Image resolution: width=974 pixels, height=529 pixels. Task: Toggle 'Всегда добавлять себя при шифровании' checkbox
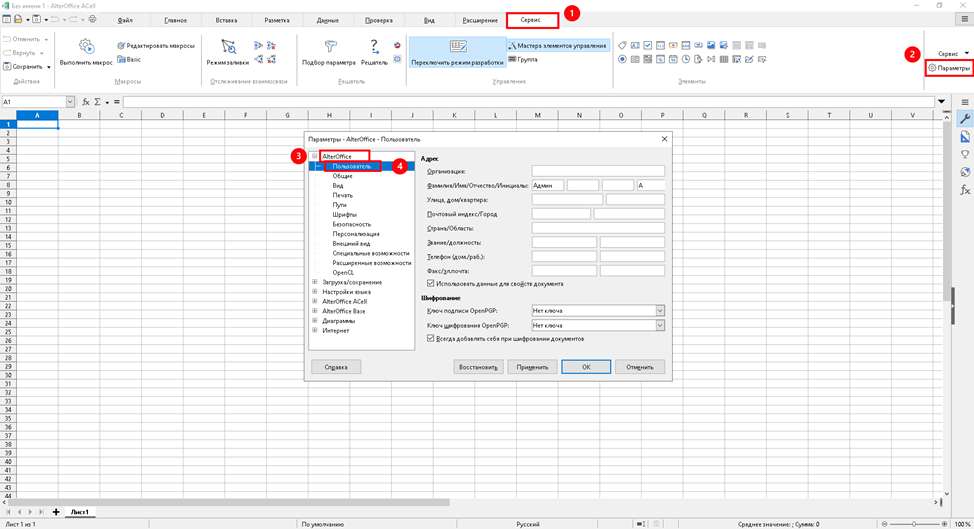tap(431, 338)
